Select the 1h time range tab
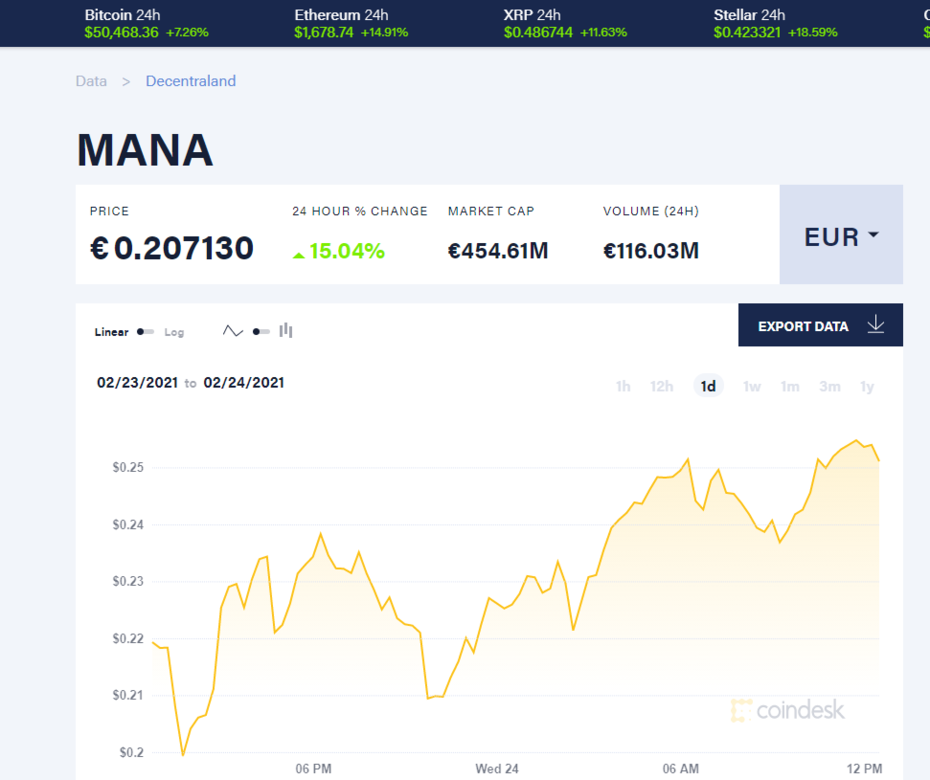Screen dimensions: 930x780 [623, 386]
